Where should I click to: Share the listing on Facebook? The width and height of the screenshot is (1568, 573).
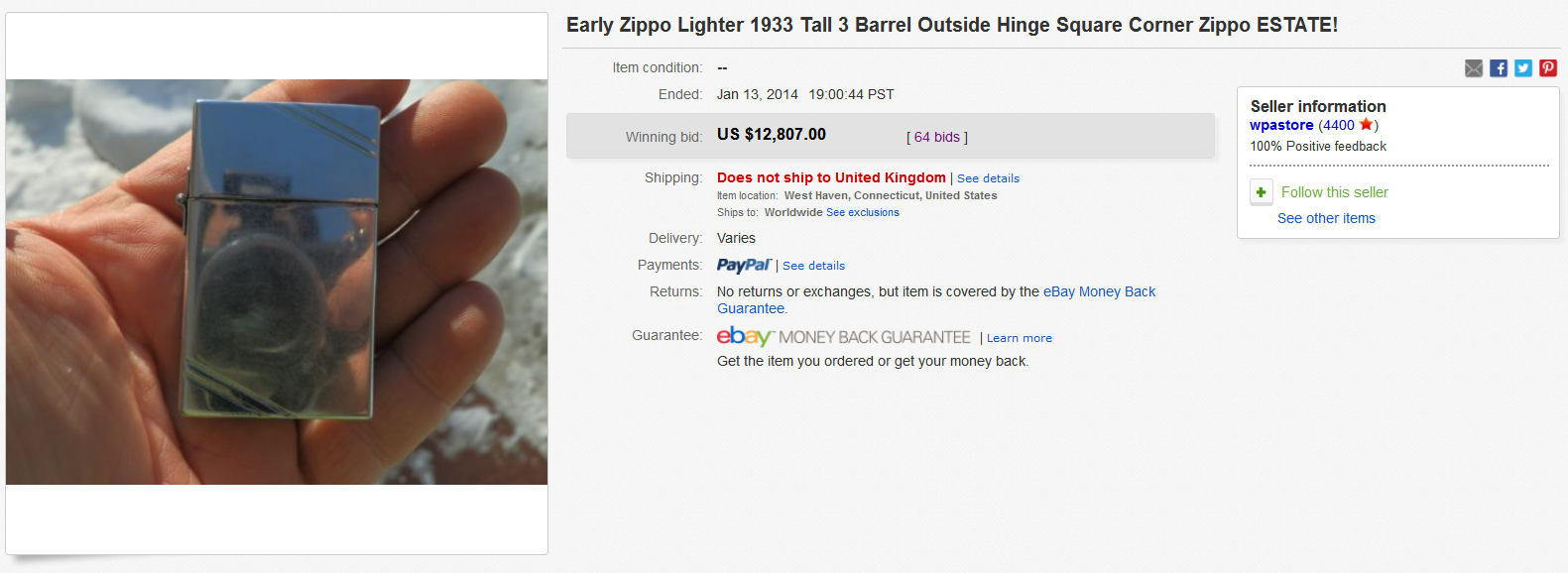[1499, 67]
